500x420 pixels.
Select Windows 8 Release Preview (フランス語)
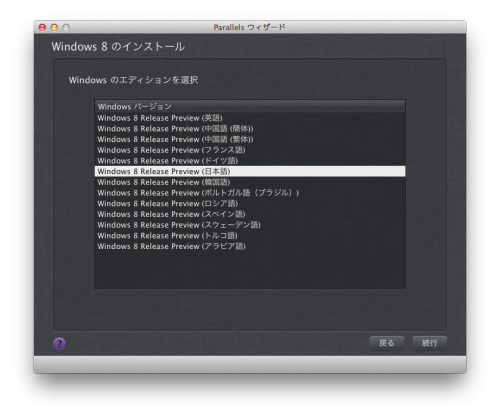(x=250, y=150)
